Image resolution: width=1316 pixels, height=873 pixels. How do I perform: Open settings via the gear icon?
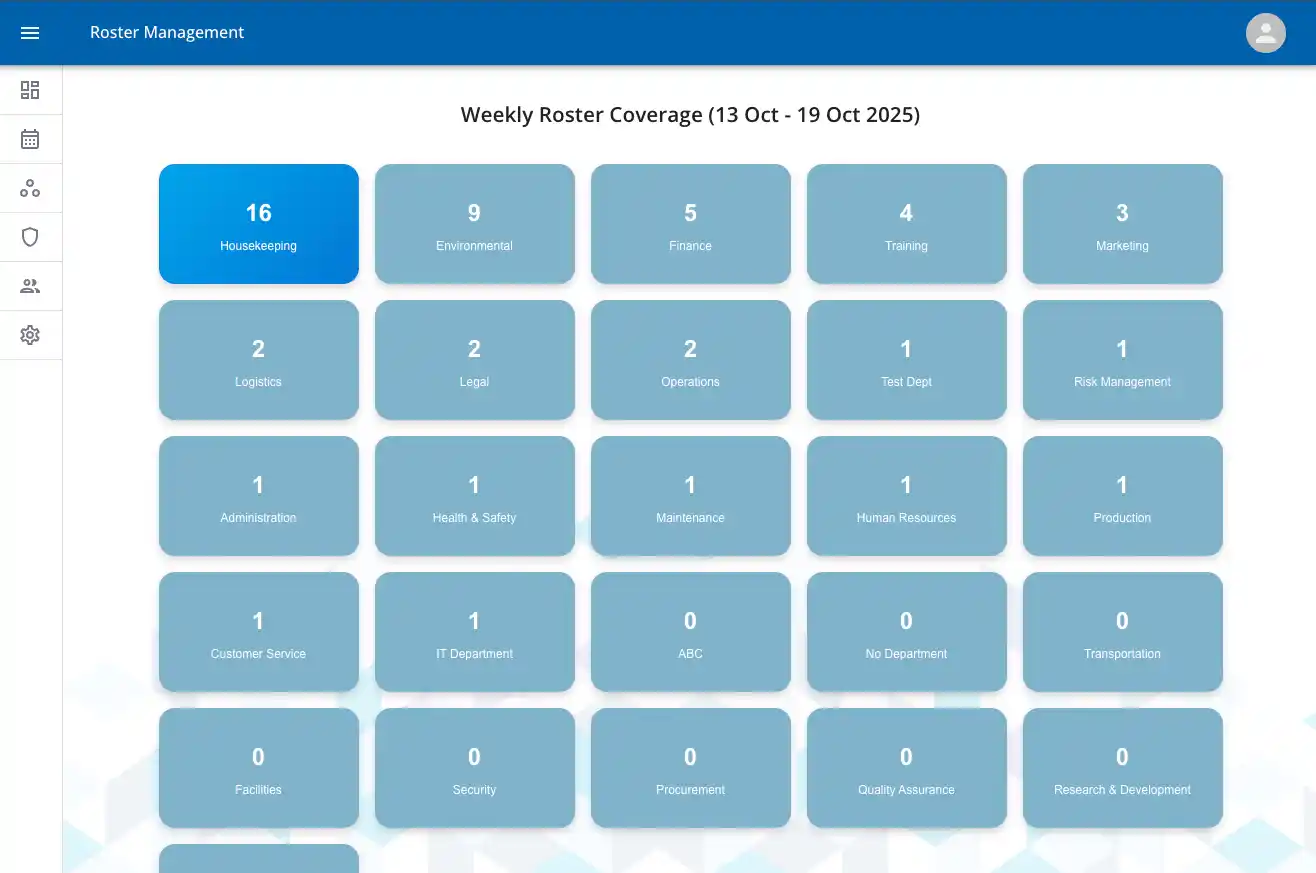tap(30, 335)
